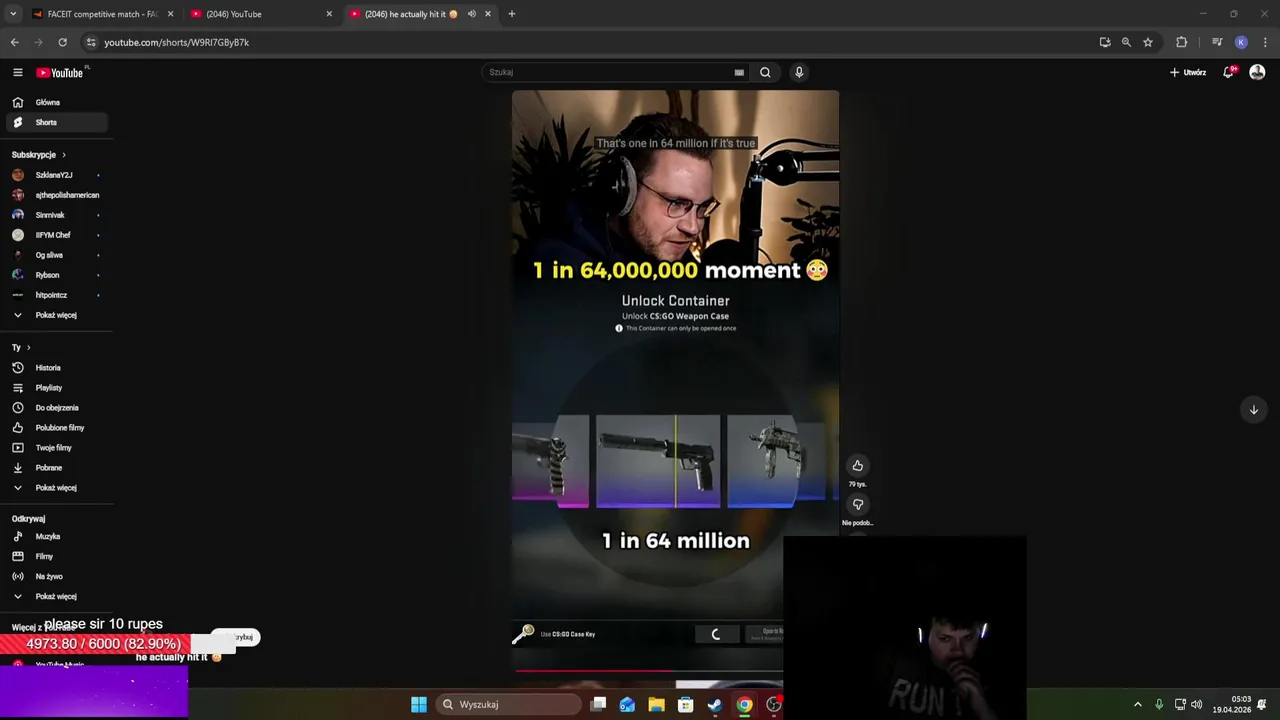
Task: Open Chrome extensions puzzle icon
Action: [1182, 42]
